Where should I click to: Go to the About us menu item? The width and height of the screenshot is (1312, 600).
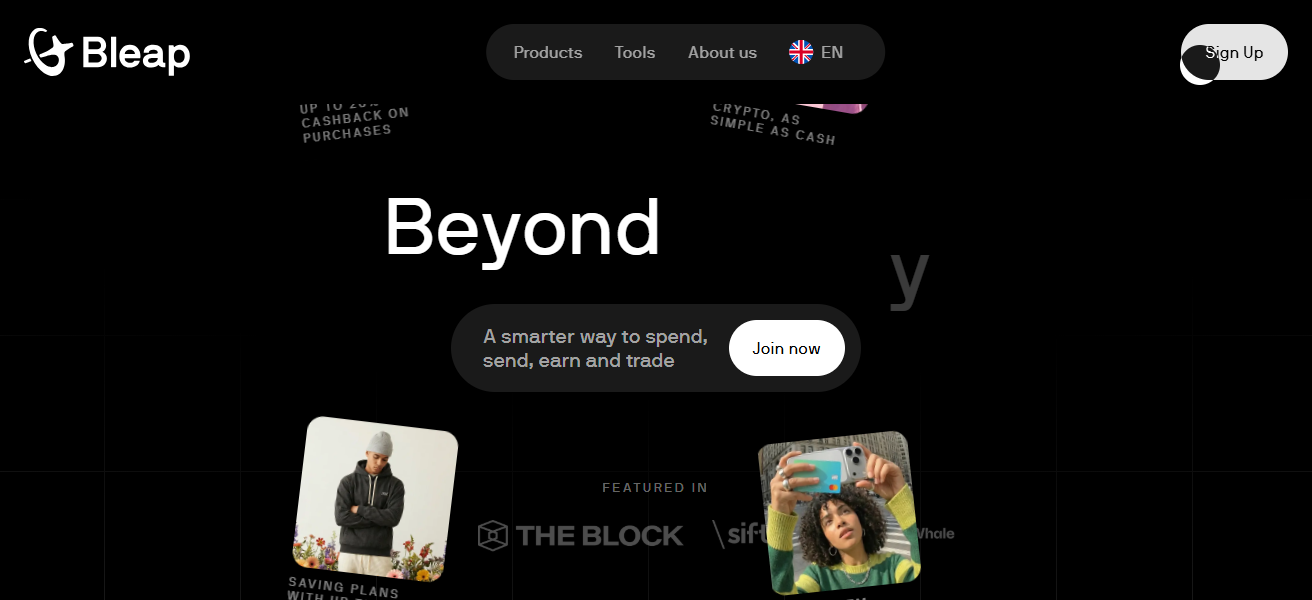722,52
